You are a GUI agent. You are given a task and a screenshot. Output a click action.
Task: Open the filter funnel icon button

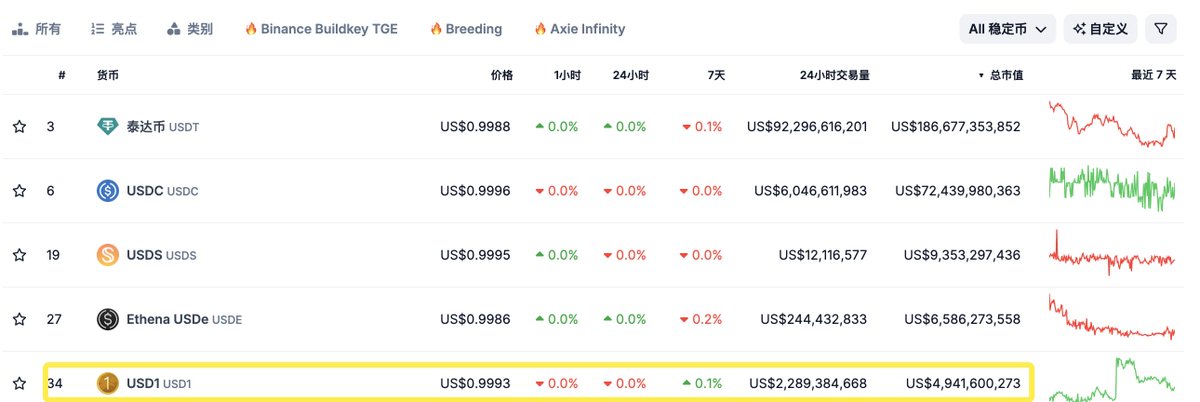coord(1160,29)
